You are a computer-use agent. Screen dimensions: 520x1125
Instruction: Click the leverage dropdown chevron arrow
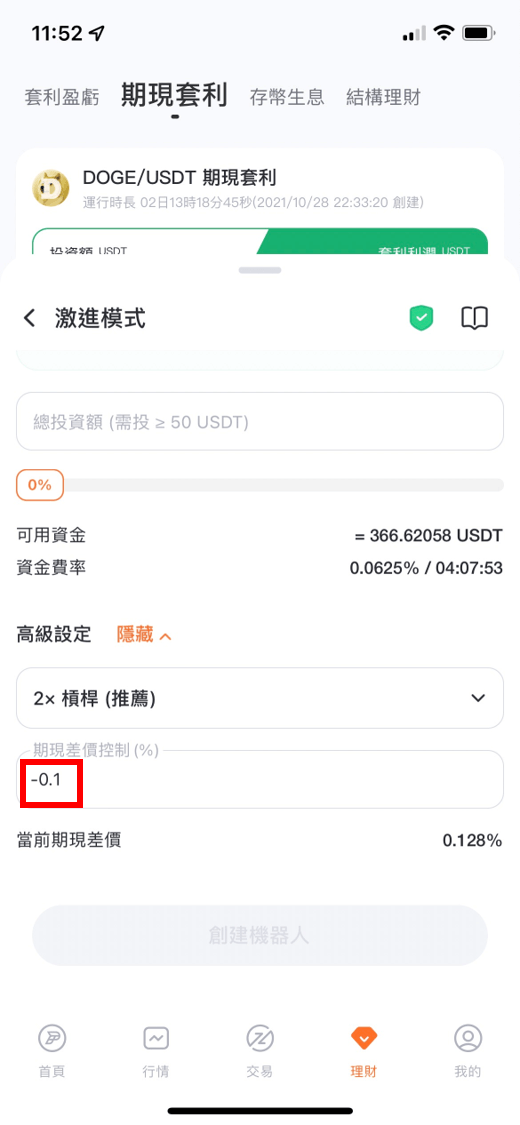point(478,698)
